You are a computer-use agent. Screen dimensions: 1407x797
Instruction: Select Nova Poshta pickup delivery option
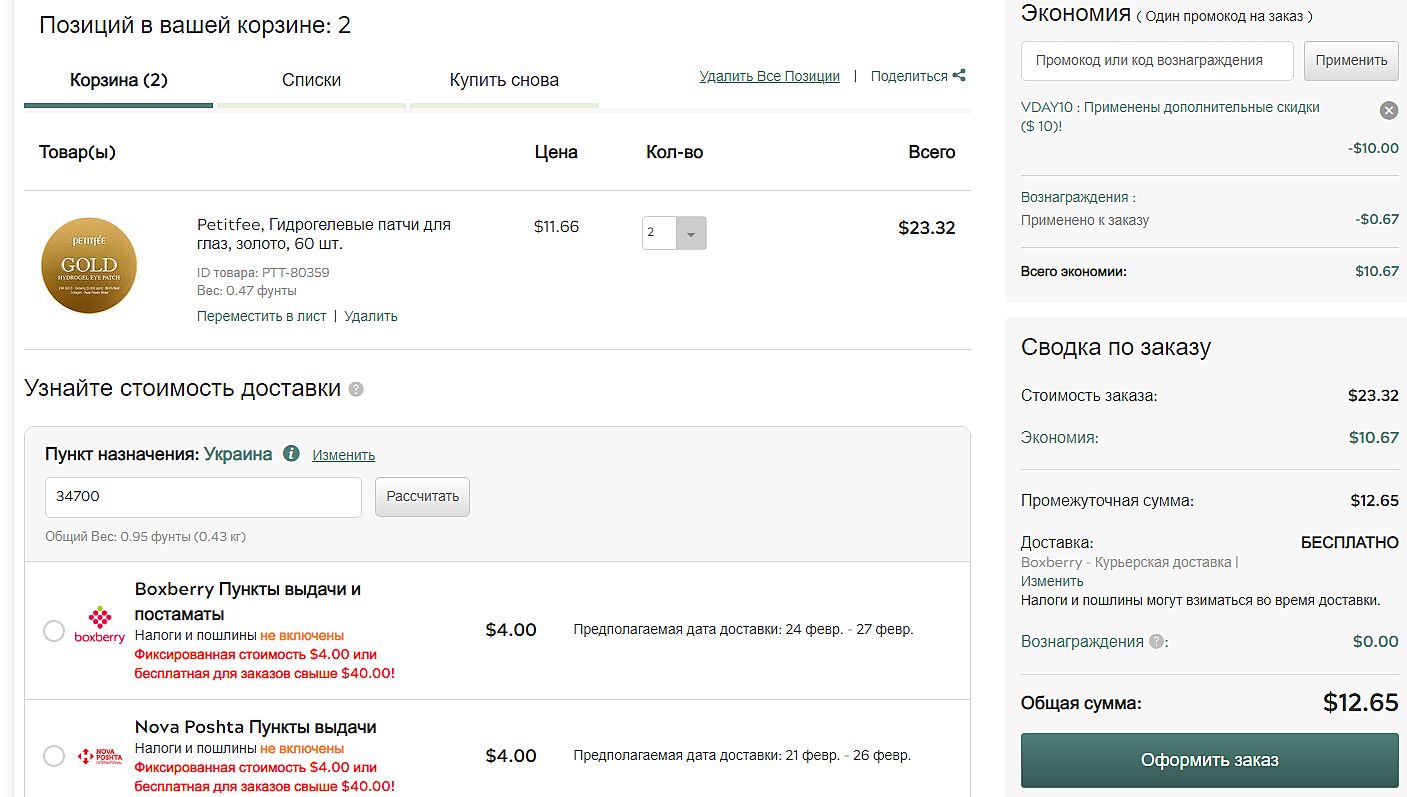tap(54, 756)
